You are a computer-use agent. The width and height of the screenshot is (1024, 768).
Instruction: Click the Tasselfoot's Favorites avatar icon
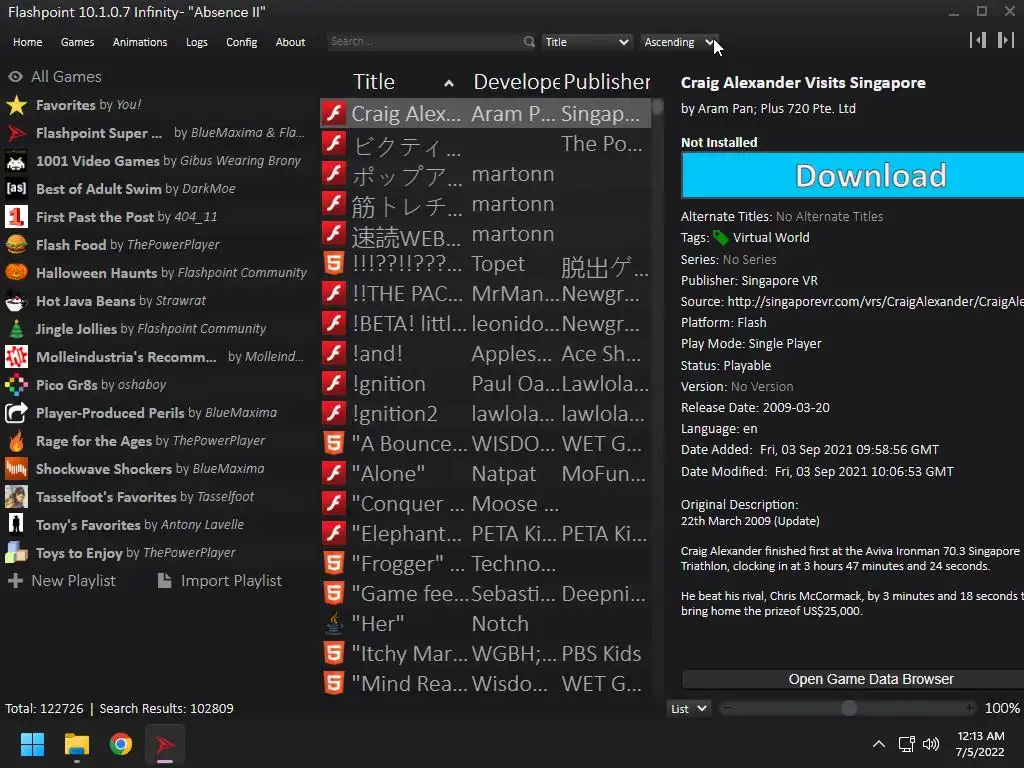point(16,497)
